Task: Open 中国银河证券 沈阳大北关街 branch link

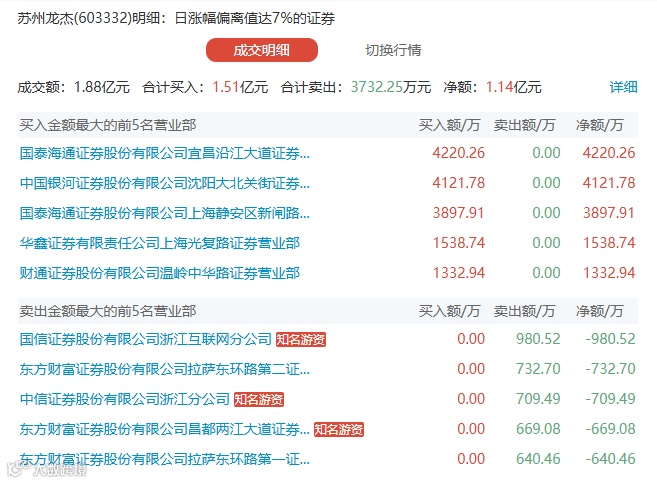Action: pos(165,183)
